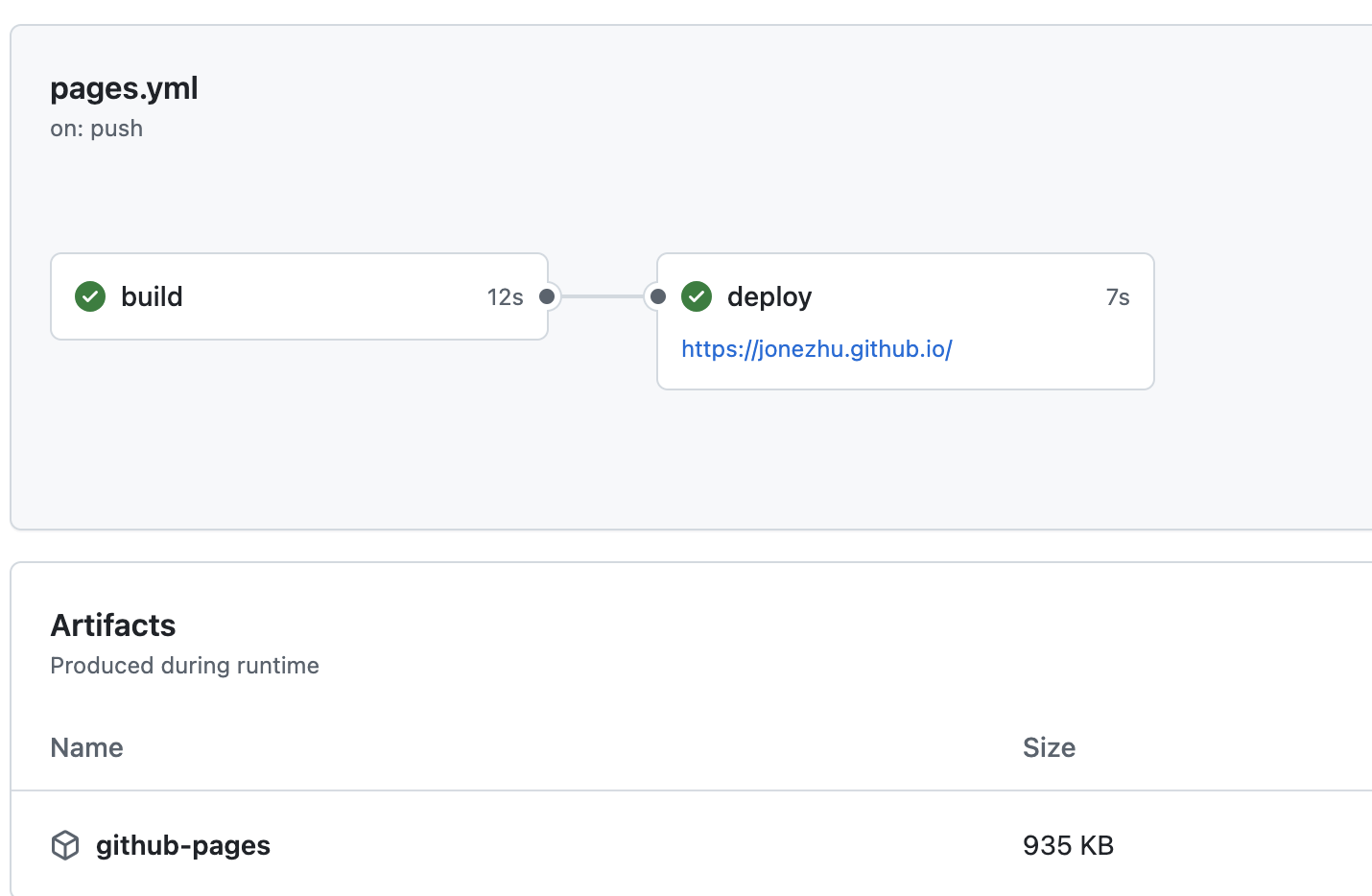Screen dimensions: 1372x896
Task: Select the pages.yml workflow title
Action: pyautogui.click(x=124, y=88)
